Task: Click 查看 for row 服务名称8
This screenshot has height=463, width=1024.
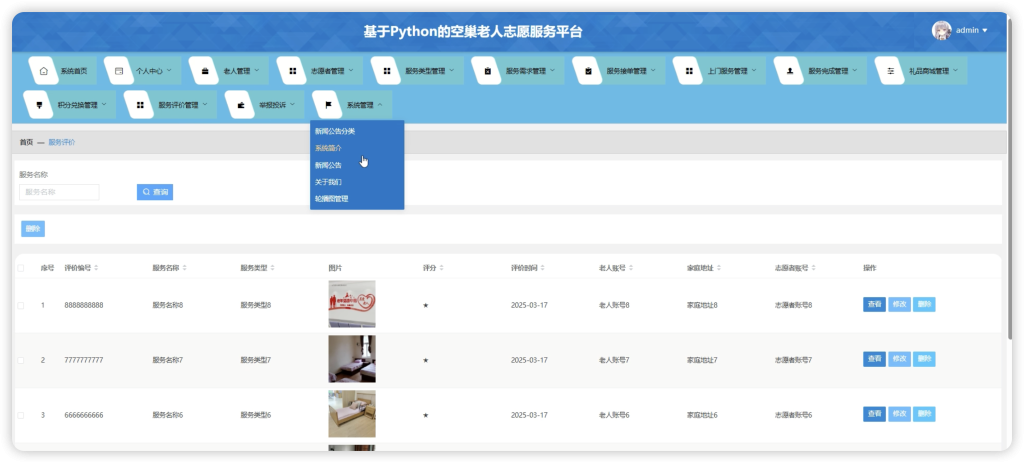Action: [874, 304]
